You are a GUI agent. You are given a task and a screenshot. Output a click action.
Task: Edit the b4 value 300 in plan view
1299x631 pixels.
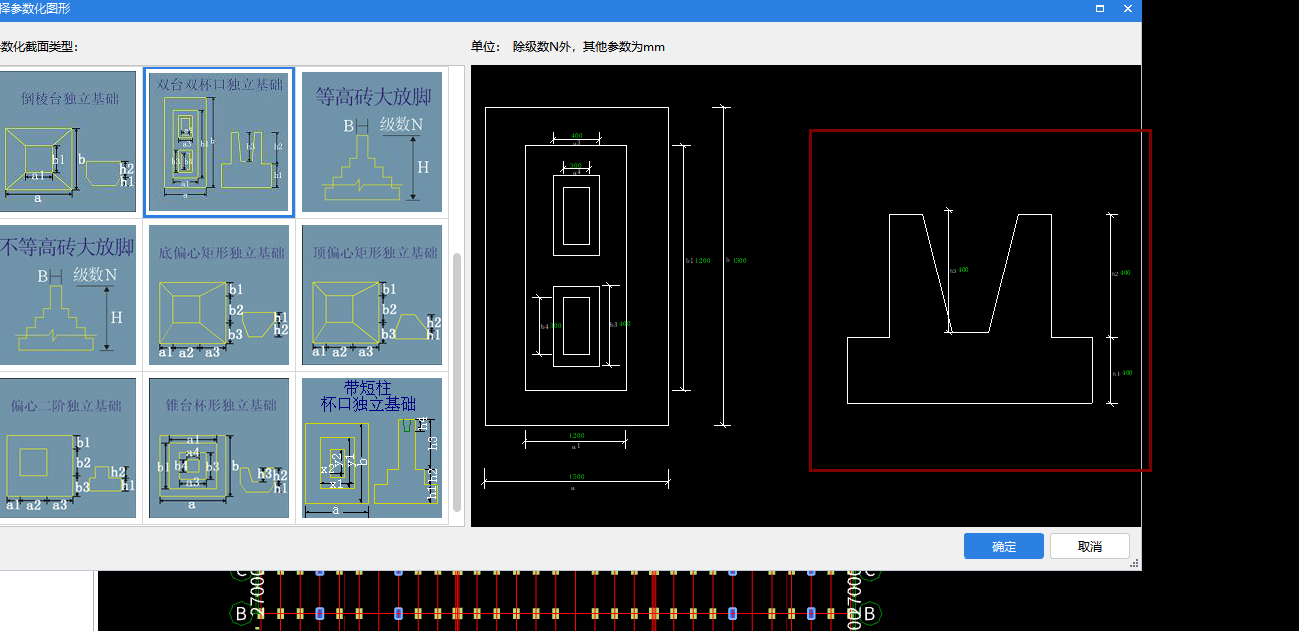(556, 326)
